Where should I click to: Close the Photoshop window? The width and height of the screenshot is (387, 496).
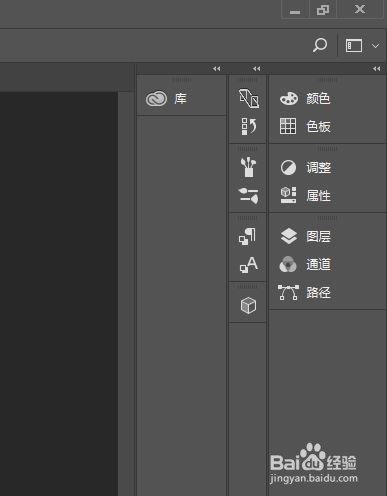(360, 9)
